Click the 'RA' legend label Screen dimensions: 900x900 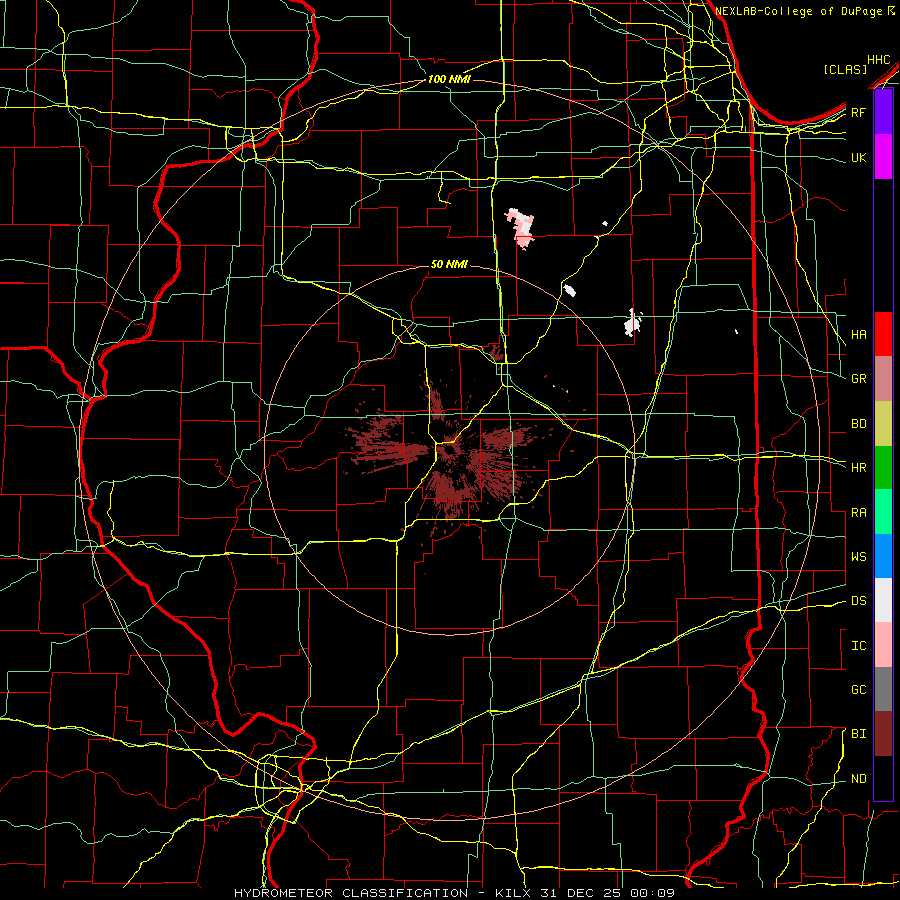click(x=858, y=513)
